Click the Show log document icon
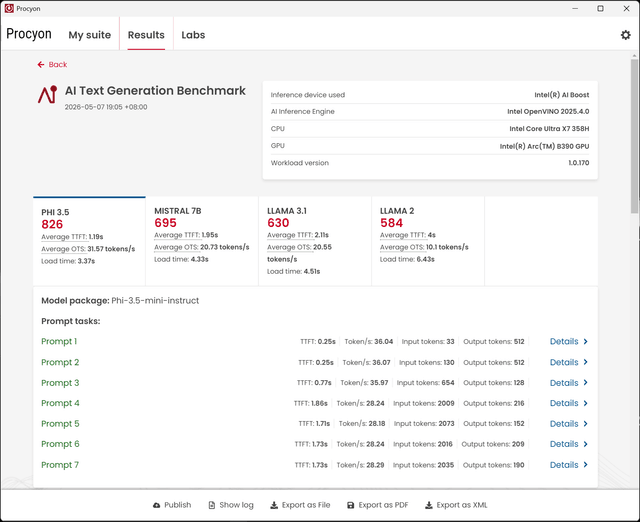This screenshot has height=522, width=640. (x=211, y=505)
